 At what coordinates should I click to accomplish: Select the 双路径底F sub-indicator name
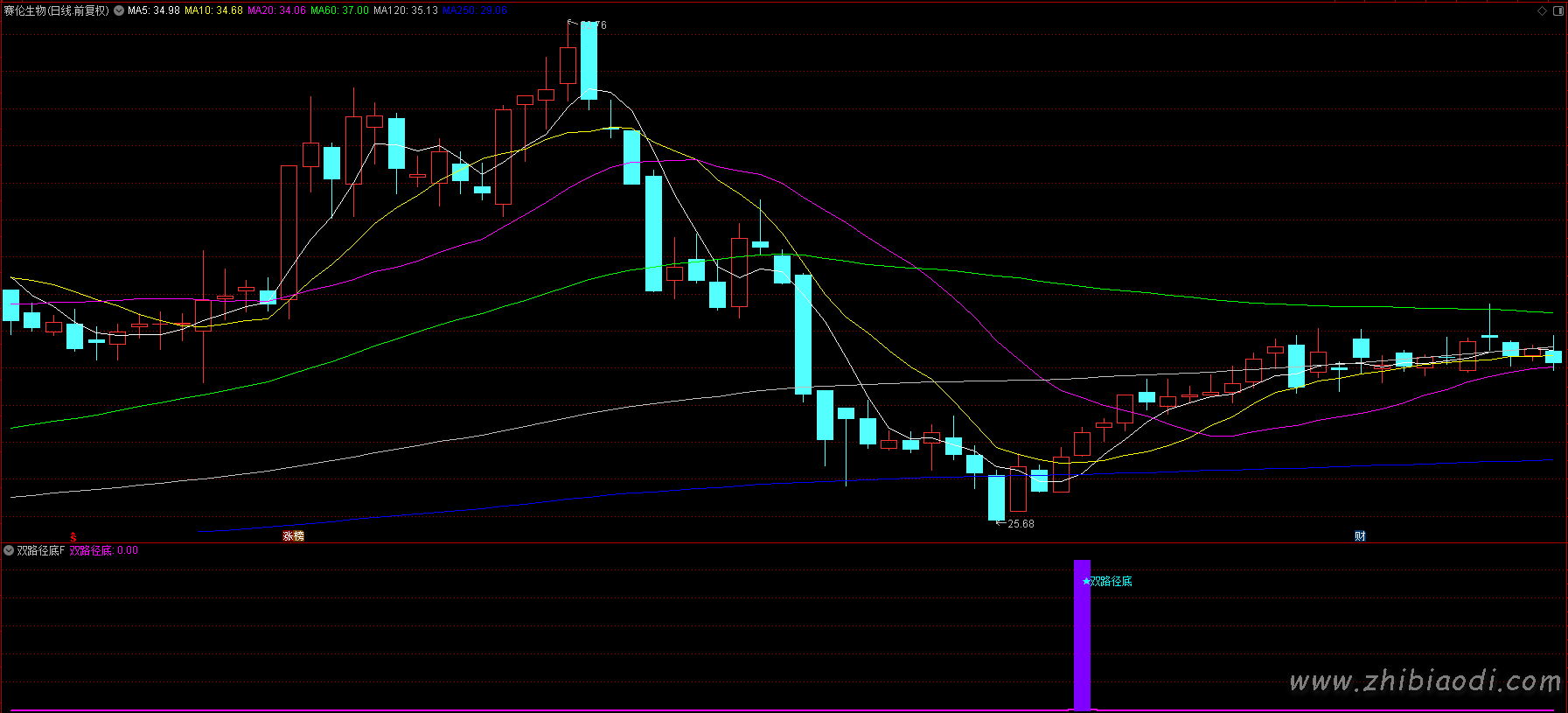click(41, 550)
